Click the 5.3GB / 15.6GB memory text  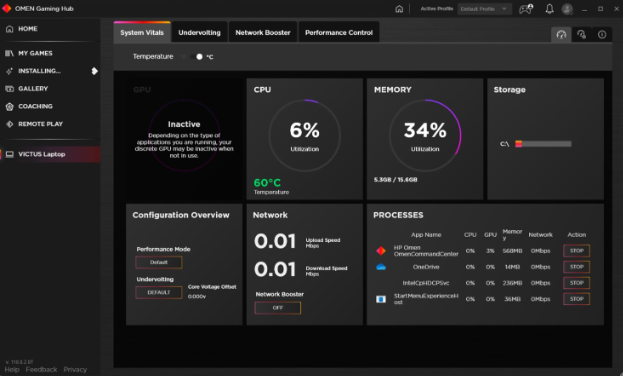pos(396,180)
